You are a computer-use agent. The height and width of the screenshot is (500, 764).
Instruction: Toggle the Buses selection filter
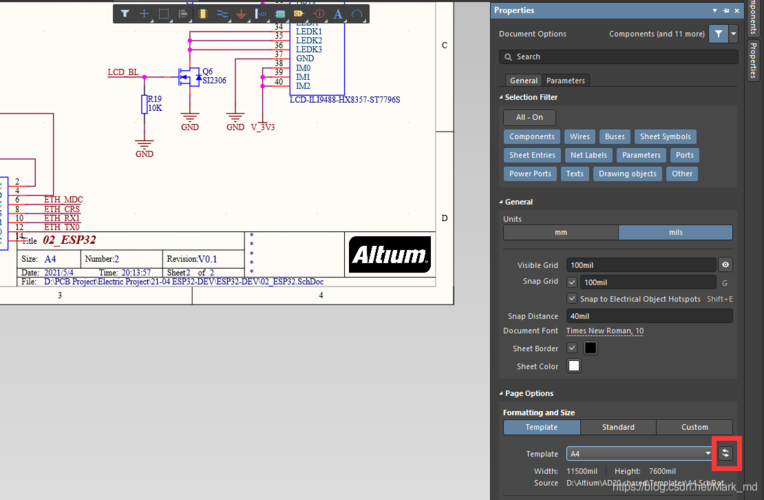pyautogui.click(x=614, y=136)
